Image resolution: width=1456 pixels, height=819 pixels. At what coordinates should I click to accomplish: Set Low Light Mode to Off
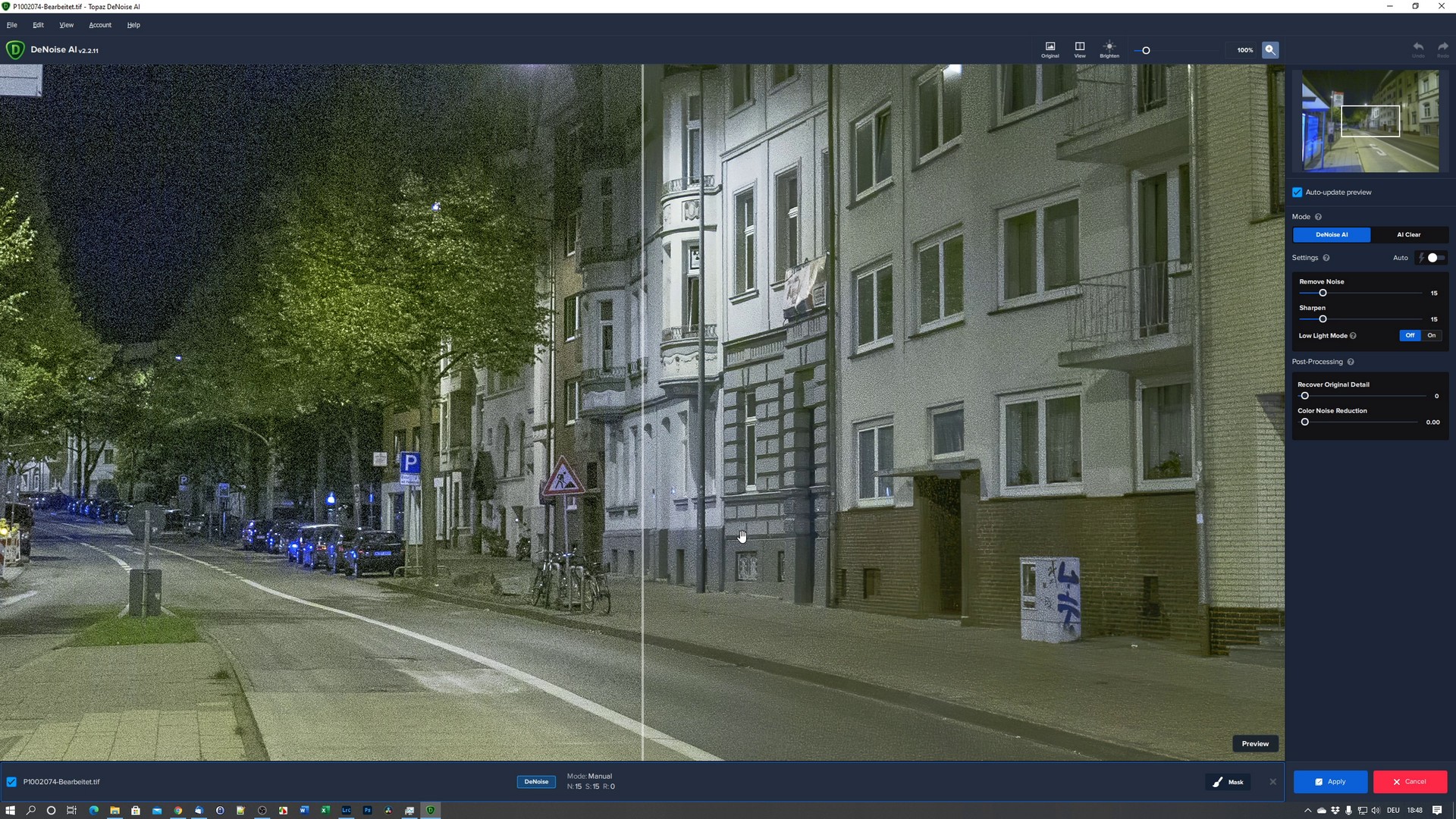[1410, 335]
